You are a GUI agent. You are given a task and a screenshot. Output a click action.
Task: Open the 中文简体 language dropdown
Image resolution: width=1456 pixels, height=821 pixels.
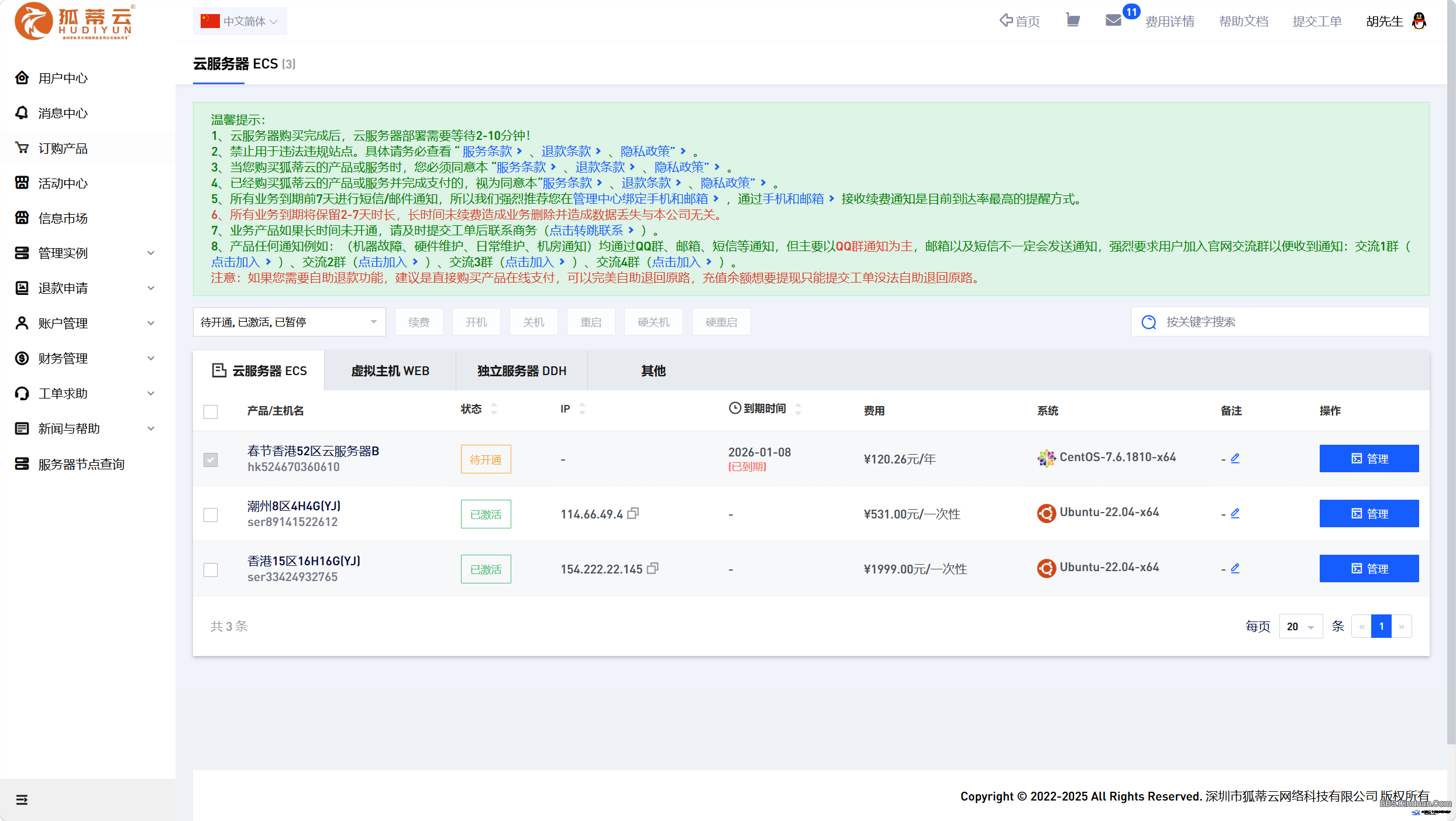pyautogui.click(x=240, y=21)
